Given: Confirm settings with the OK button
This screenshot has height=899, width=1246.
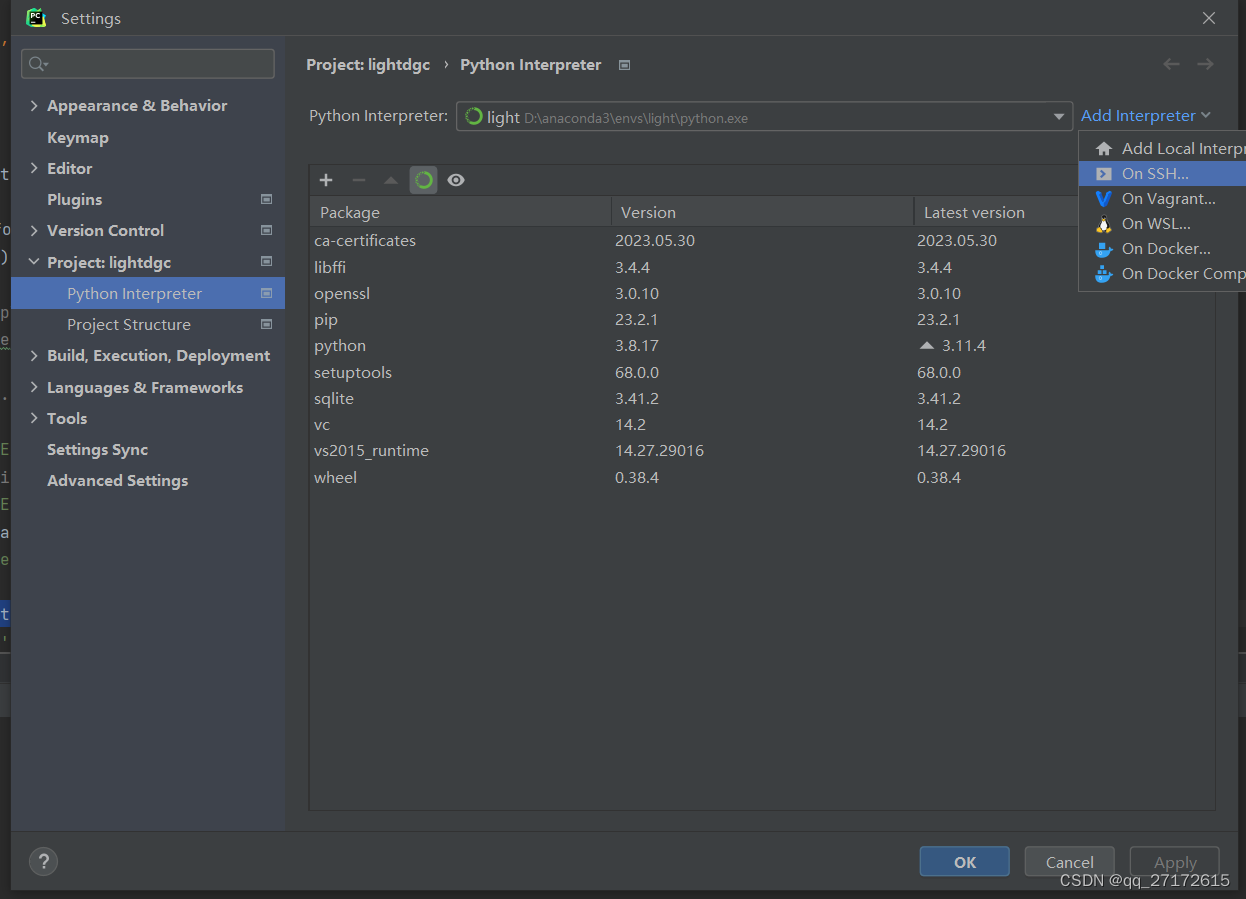Looking at the screenshot, I should (x=965, y=862).
